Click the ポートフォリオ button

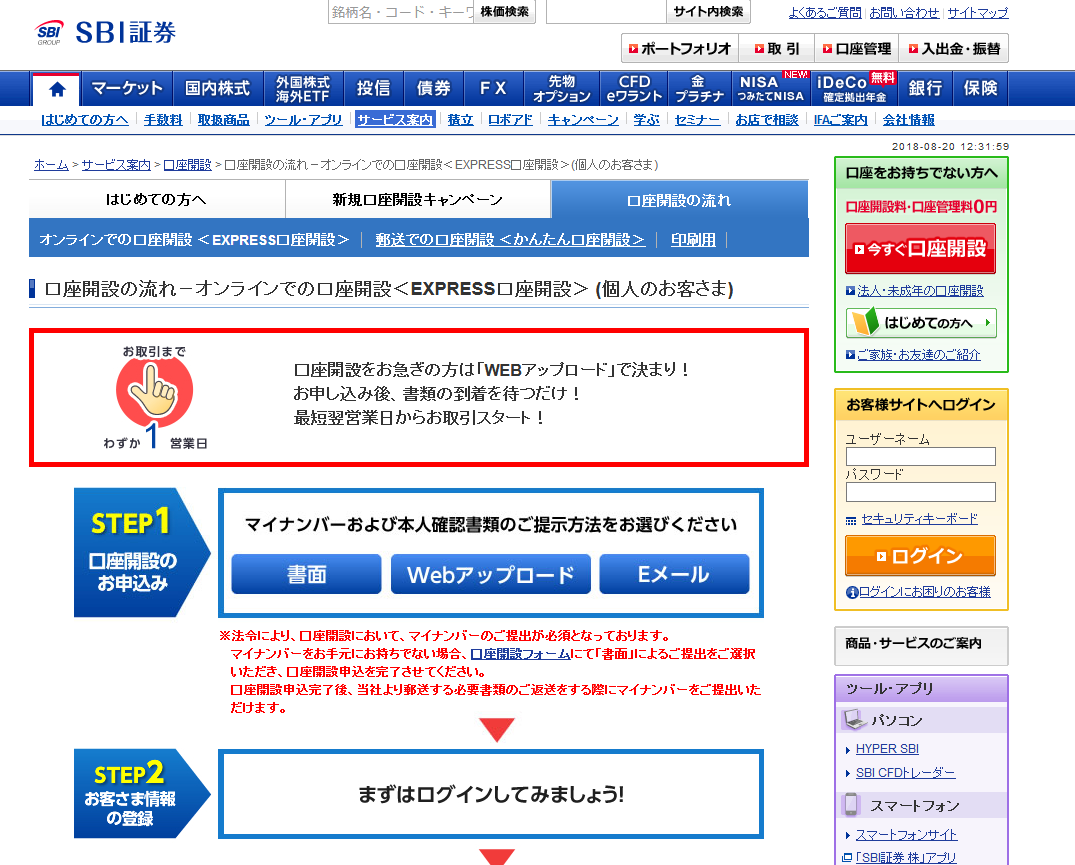[x=680, y=49]
